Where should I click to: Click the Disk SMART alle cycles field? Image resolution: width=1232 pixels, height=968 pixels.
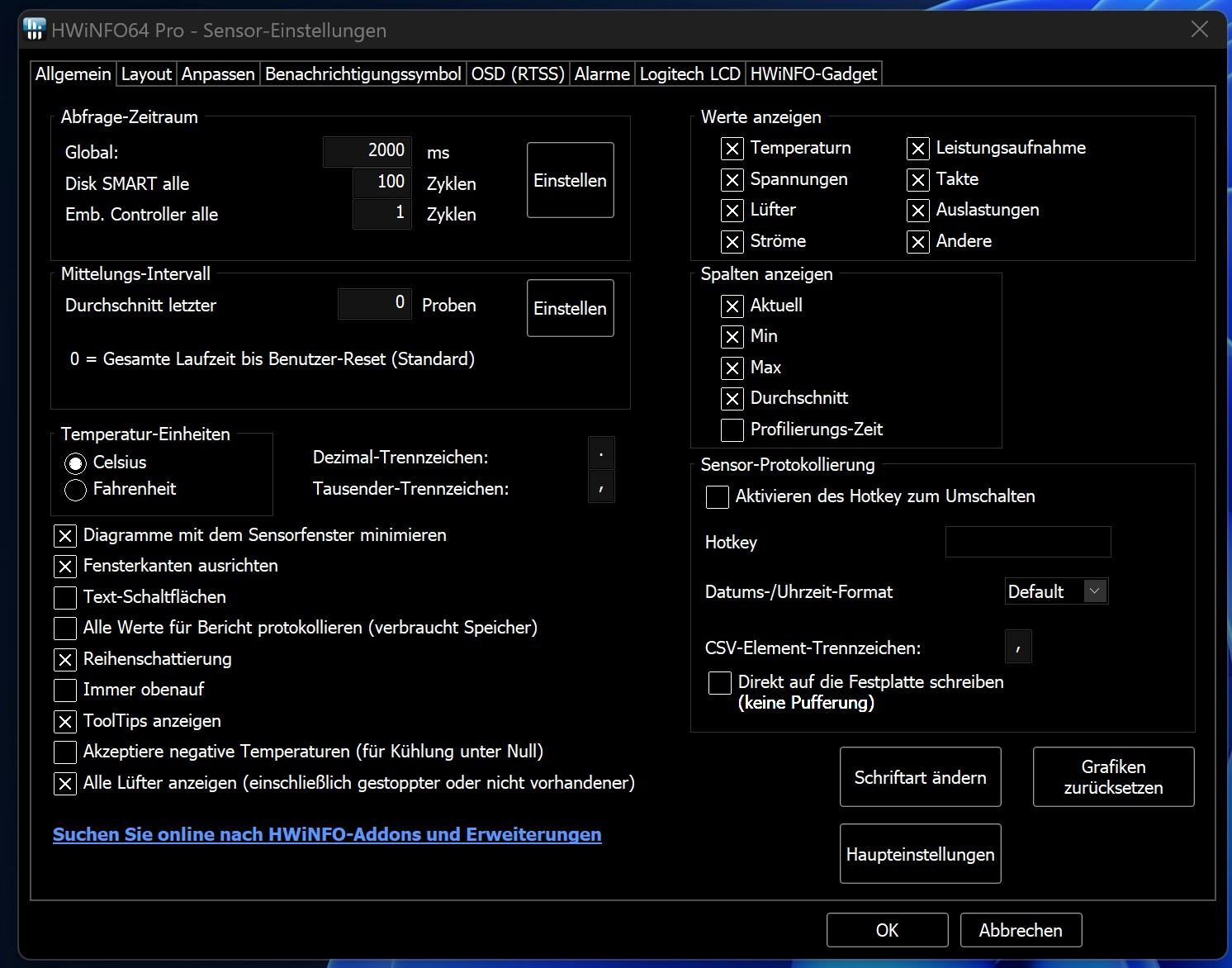tap(381, 183)
